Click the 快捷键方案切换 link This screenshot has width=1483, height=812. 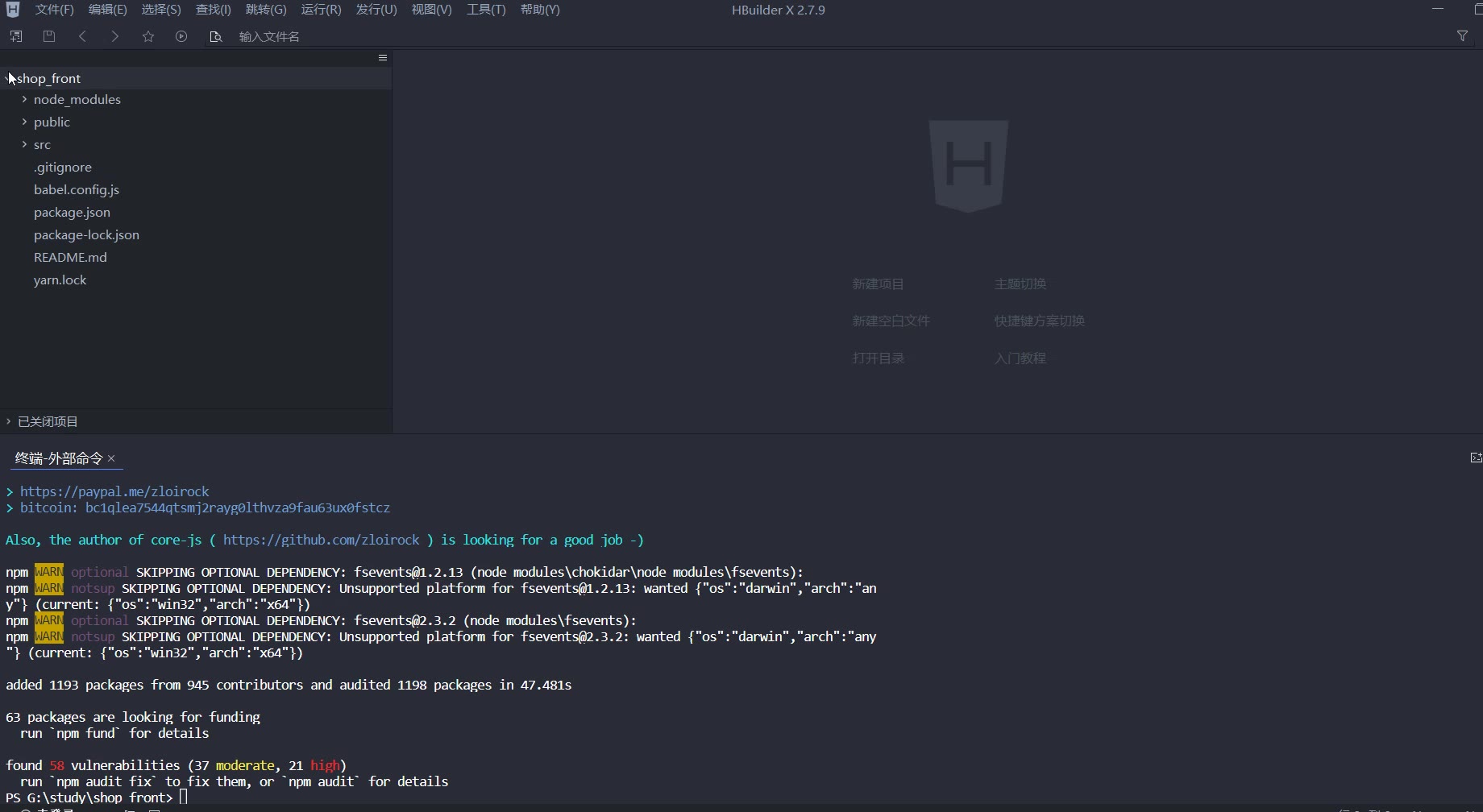(1039, 321)
